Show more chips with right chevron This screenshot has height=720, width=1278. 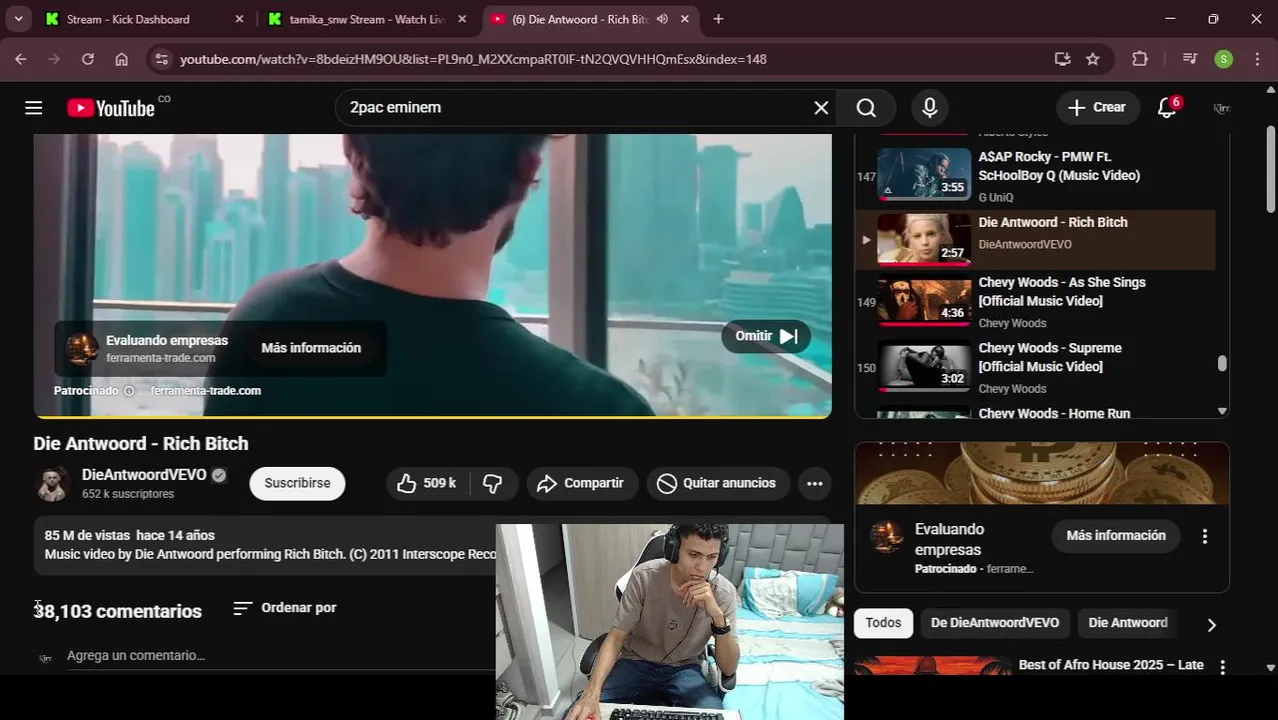[x=1211, y=625]
